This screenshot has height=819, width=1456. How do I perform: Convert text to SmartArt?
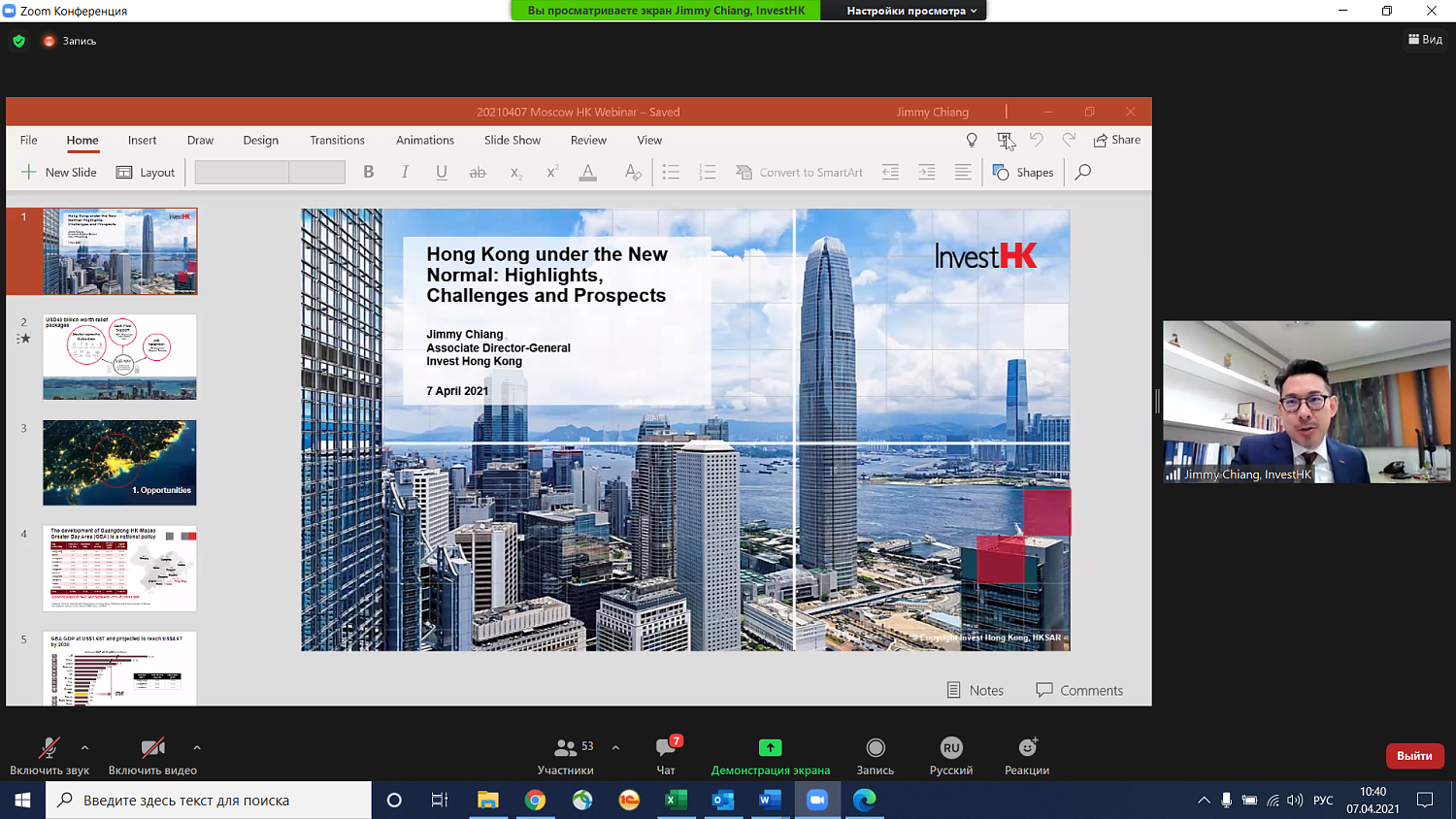point(799,172)
